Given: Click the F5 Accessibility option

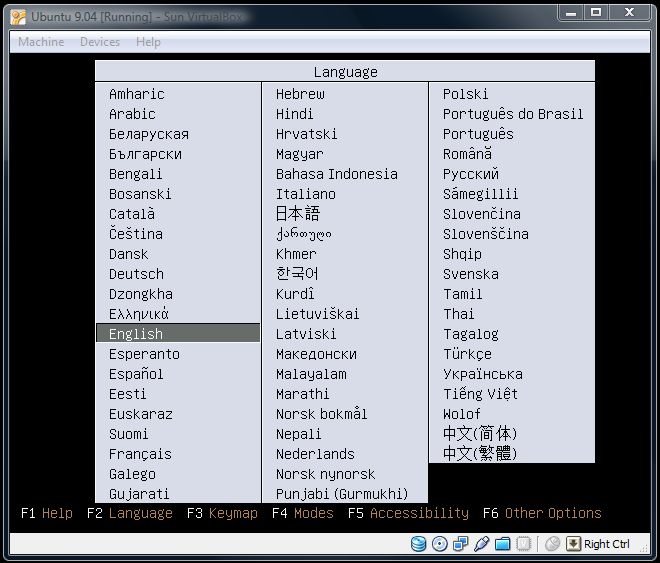Looking at the screenshot, I should [x=408, y=513].
